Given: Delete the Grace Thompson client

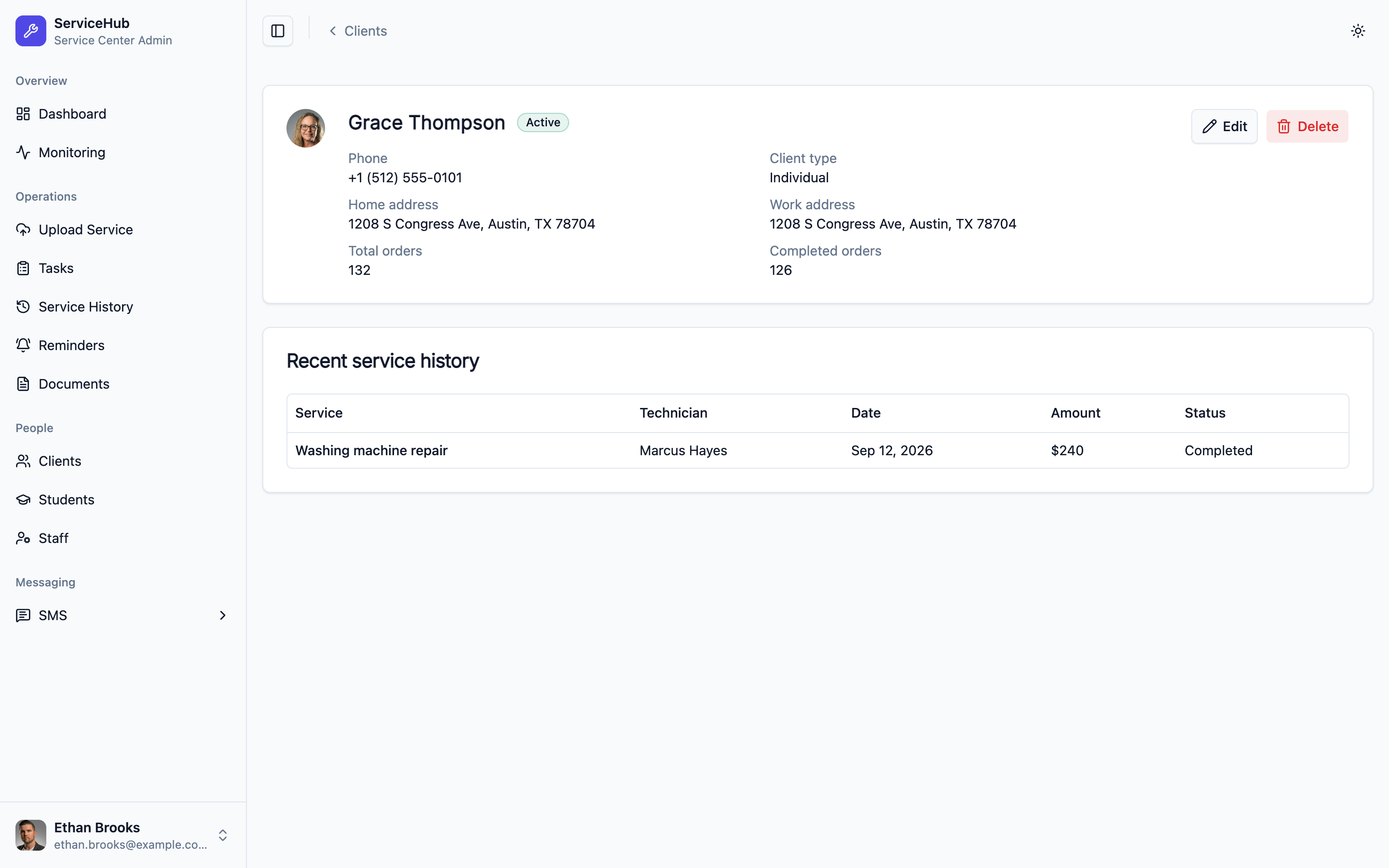Looking at the screenshot, I should [1307, 126].
